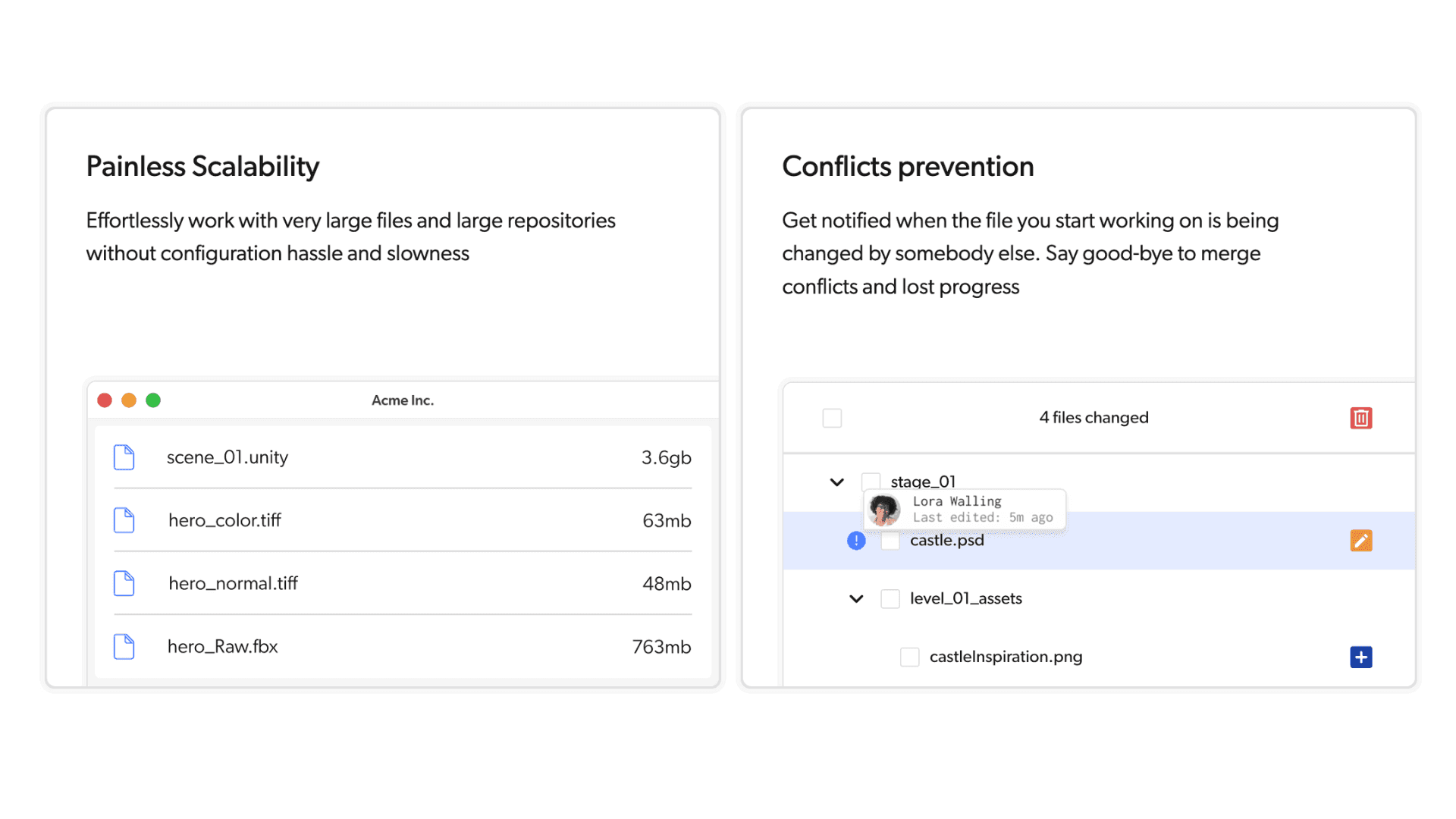
Task: Click the green maximize window dot
Action: [x=153, y=400]
